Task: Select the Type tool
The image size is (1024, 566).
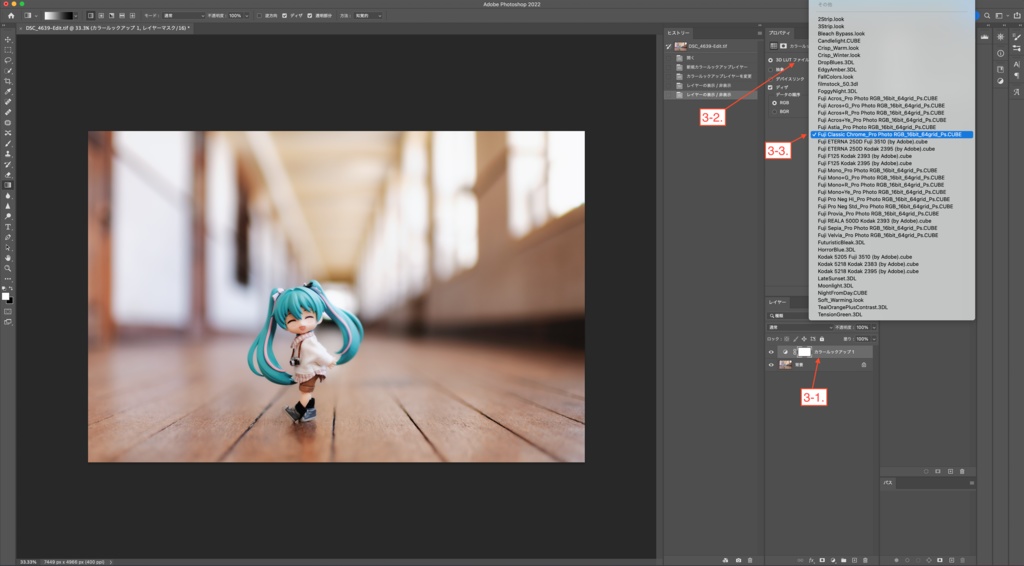Action: 8,227
